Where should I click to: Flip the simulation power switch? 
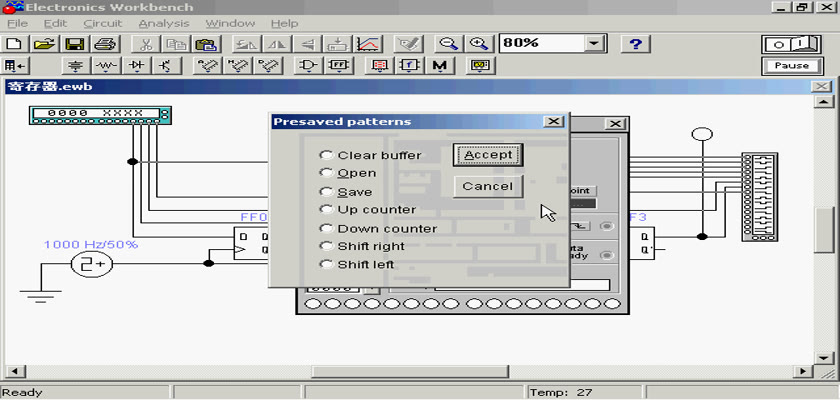(x=791, y=44)
